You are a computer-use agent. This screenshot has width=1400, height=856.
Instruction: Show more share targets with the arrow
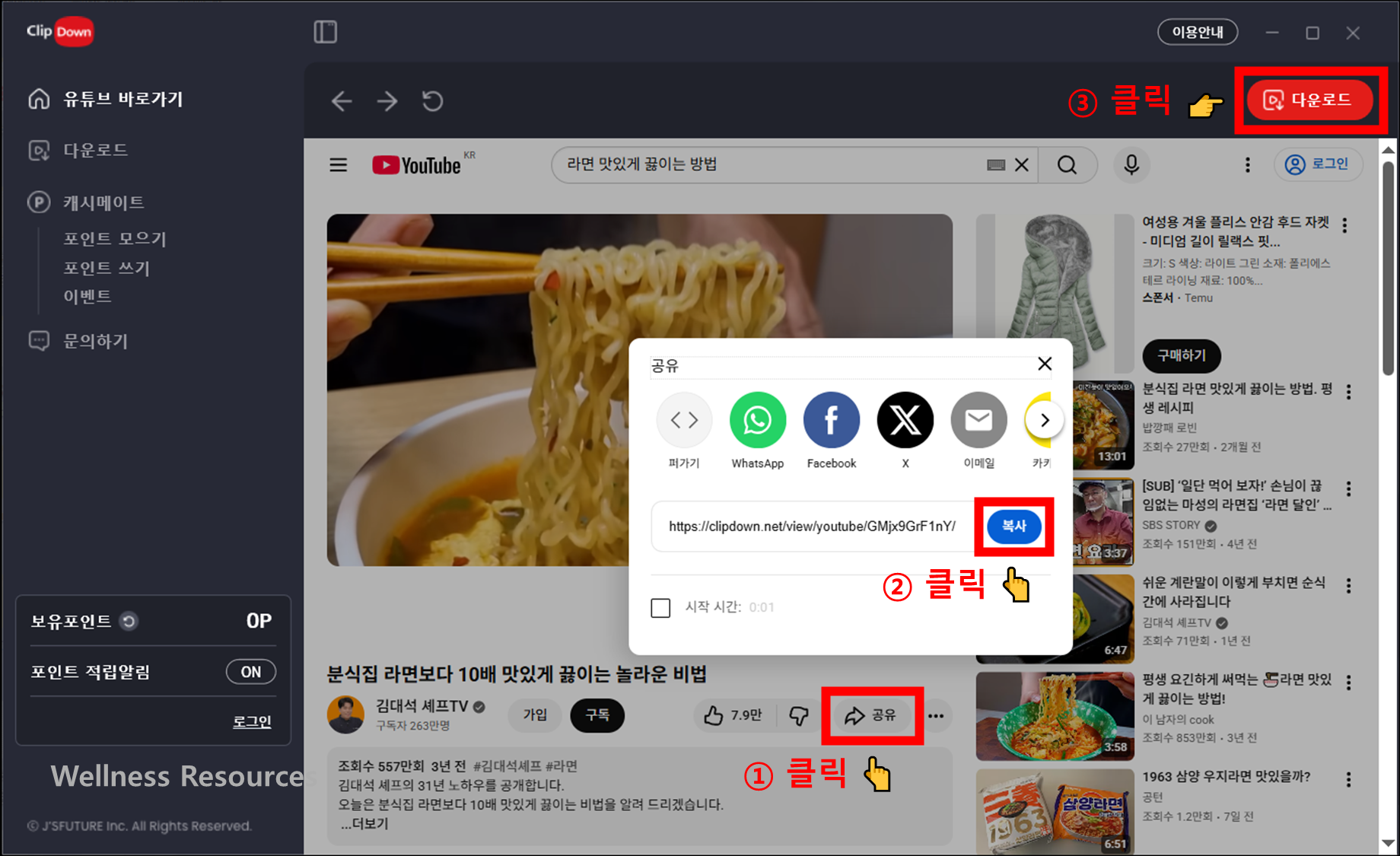[x=1045, y=420]
